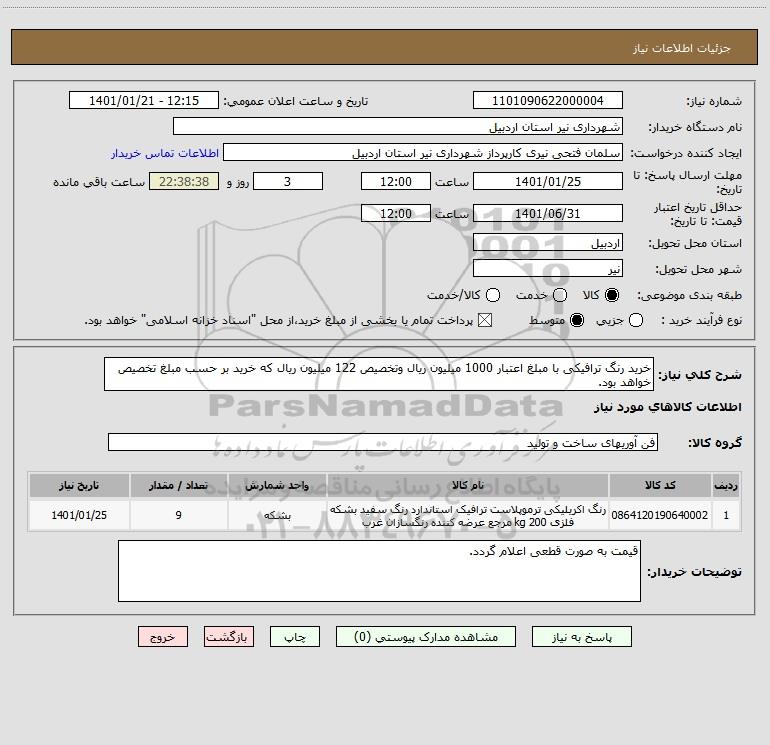
Task: Click the response deadline hour 12:00 field
Action: (396, 181)
